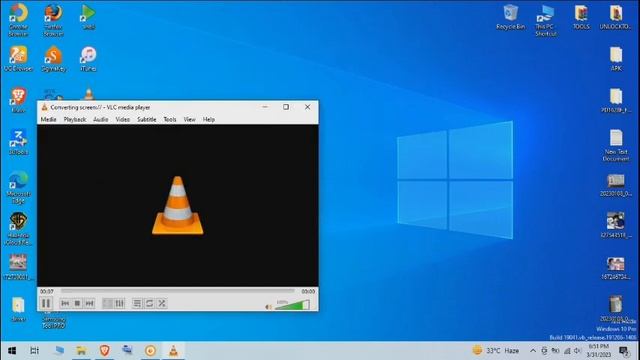The width and height of the screenshot is (640, 360).
Task: Open the taskbar volume speaker icon
Action: [578, 351]
